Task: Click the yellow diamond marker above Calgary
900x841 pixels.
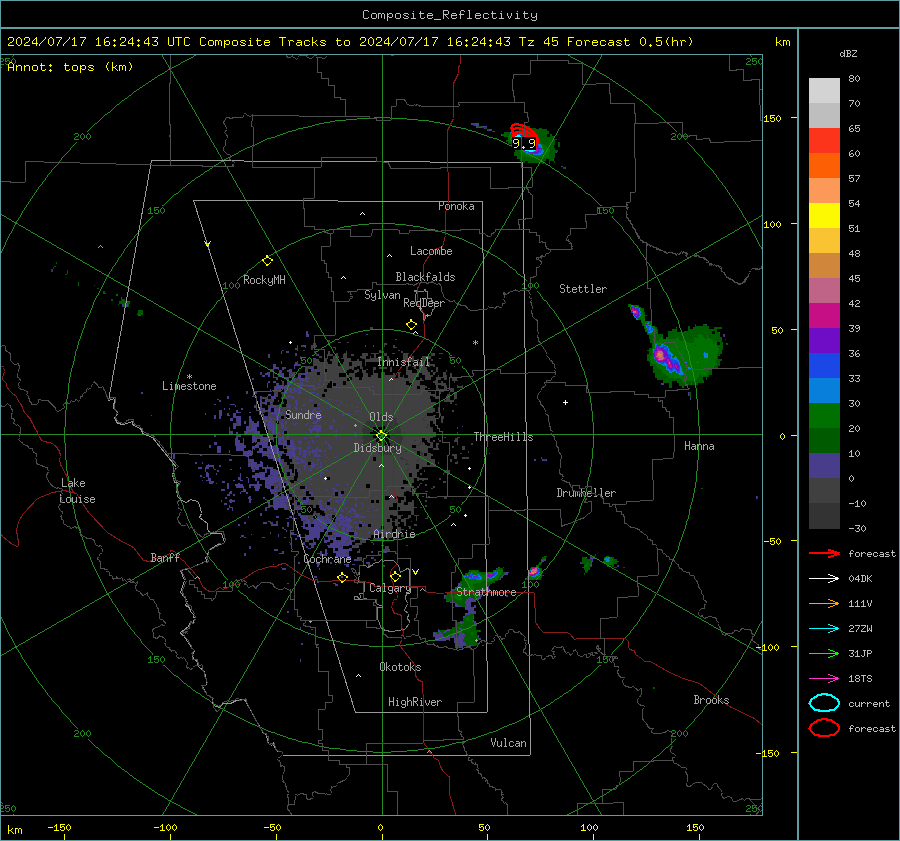Action: pos(395,576)
